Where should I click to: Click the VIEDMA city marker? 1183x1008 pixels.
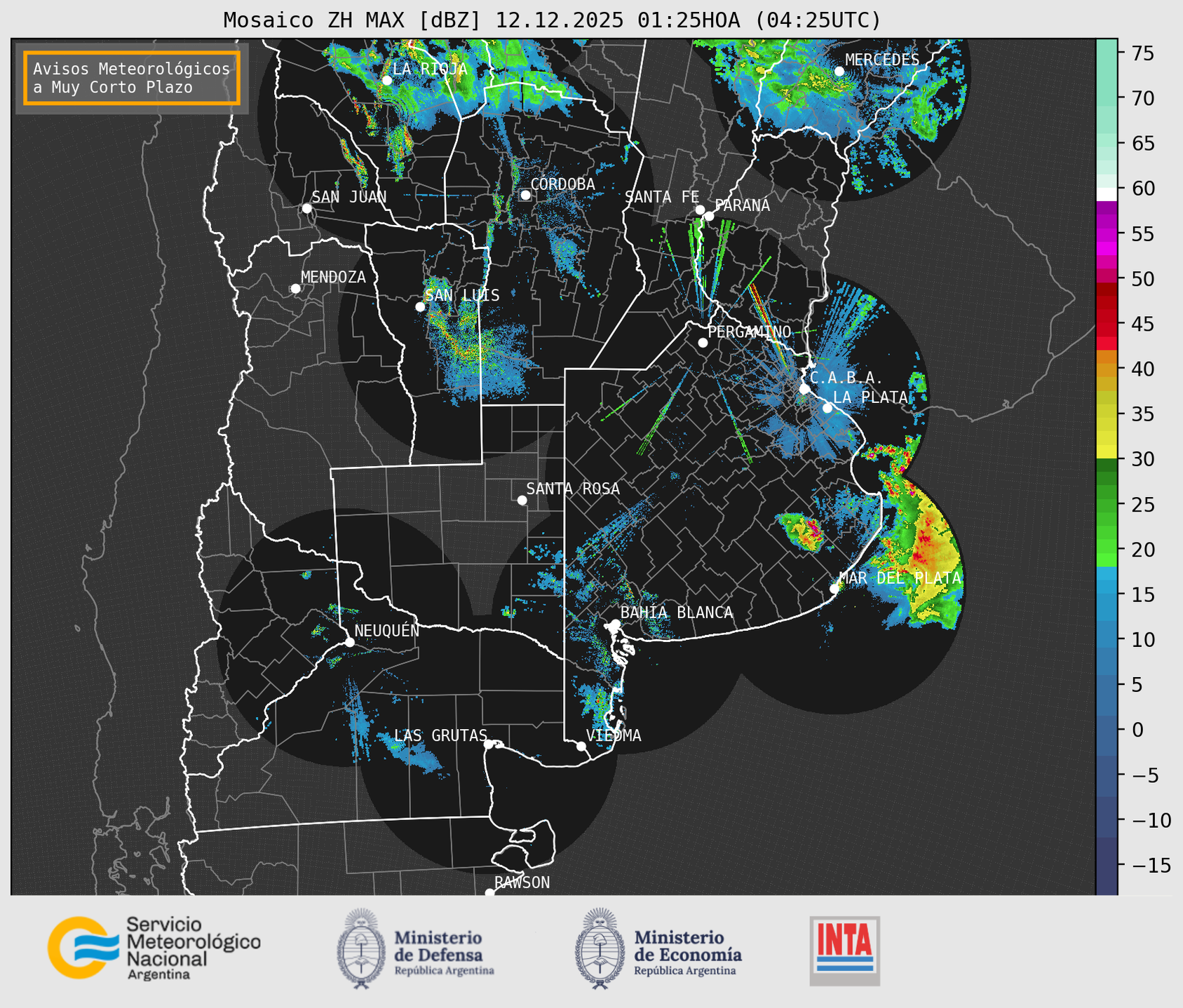(581, 746)
